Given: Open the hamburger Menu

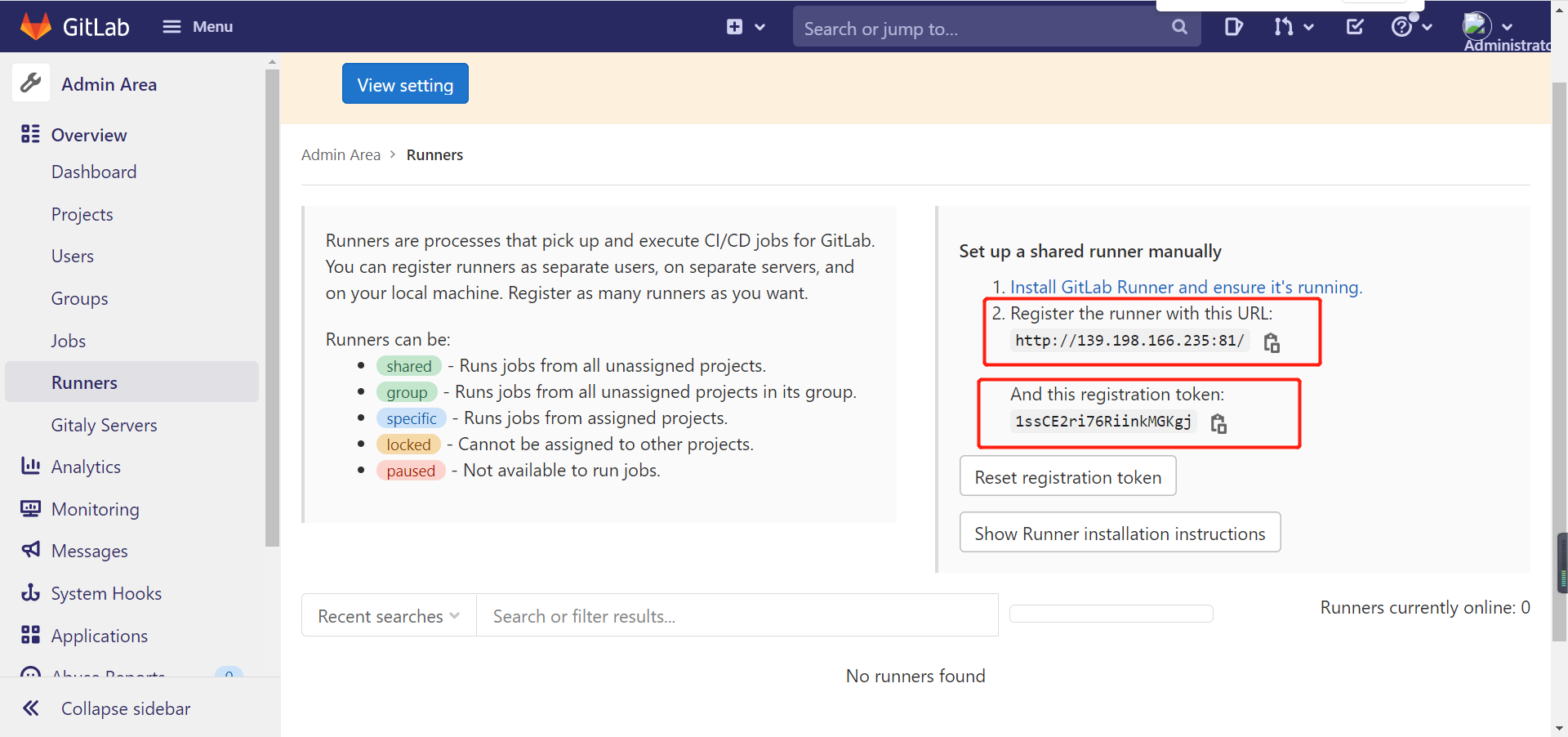Looking at the screenshot, I should (x=198, y=27).
